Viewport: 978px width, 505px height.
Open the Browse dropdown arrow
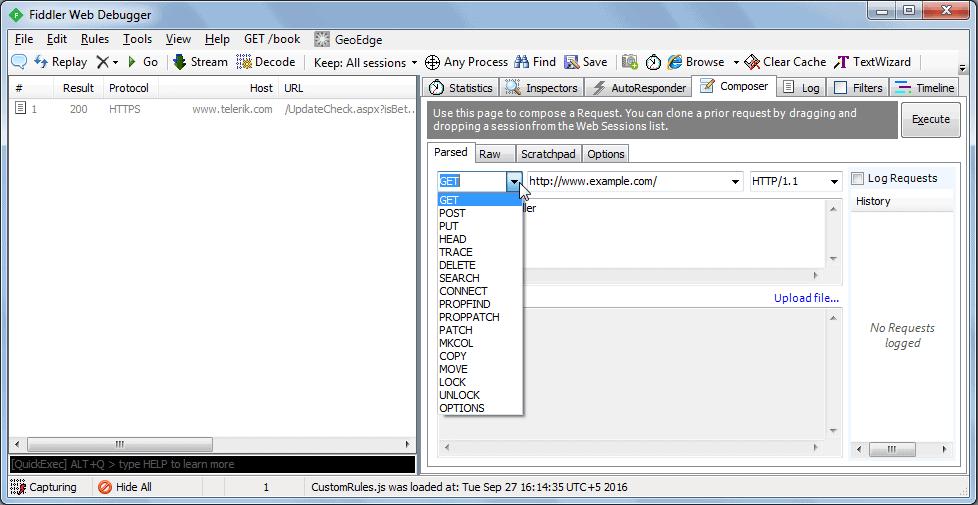click(x=736, y=62)
